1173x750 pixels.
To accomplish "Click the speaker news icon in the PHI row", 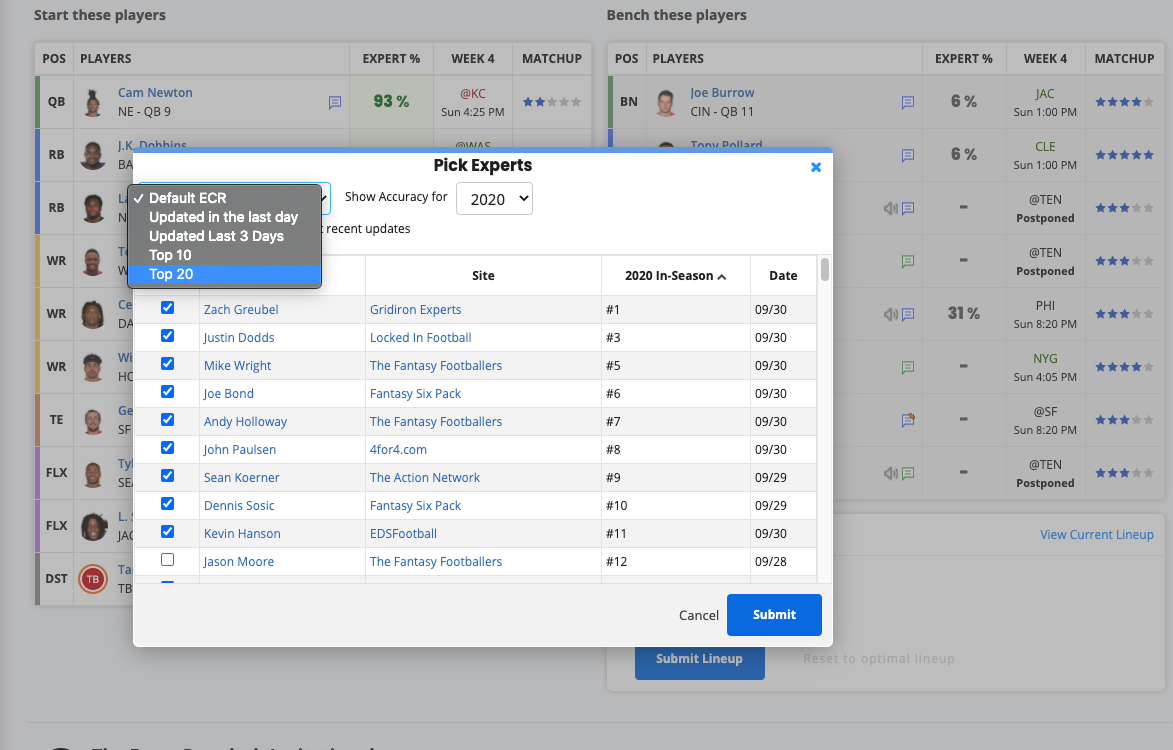I will (890, 314).
